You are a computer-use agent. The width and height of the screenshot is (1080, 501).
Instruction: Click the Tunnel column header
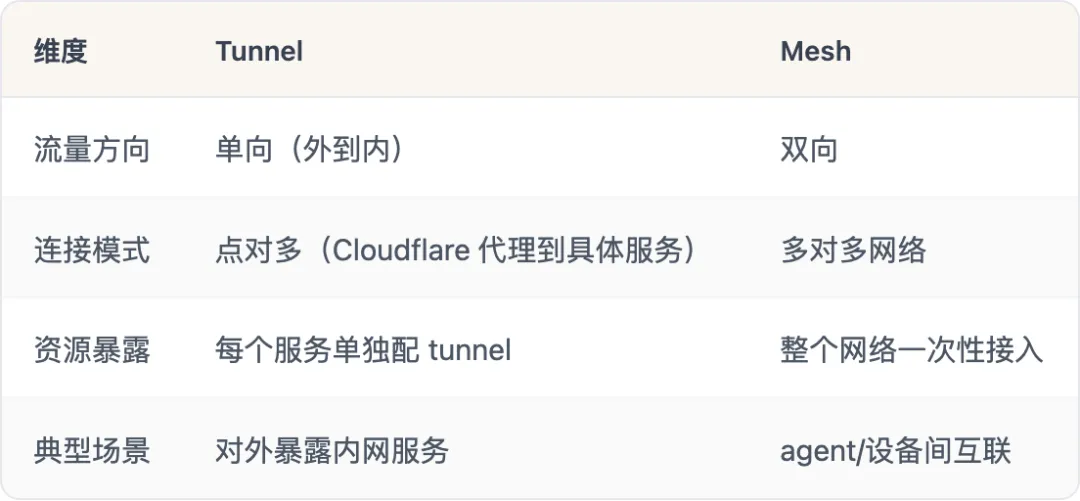pos(259,51)
